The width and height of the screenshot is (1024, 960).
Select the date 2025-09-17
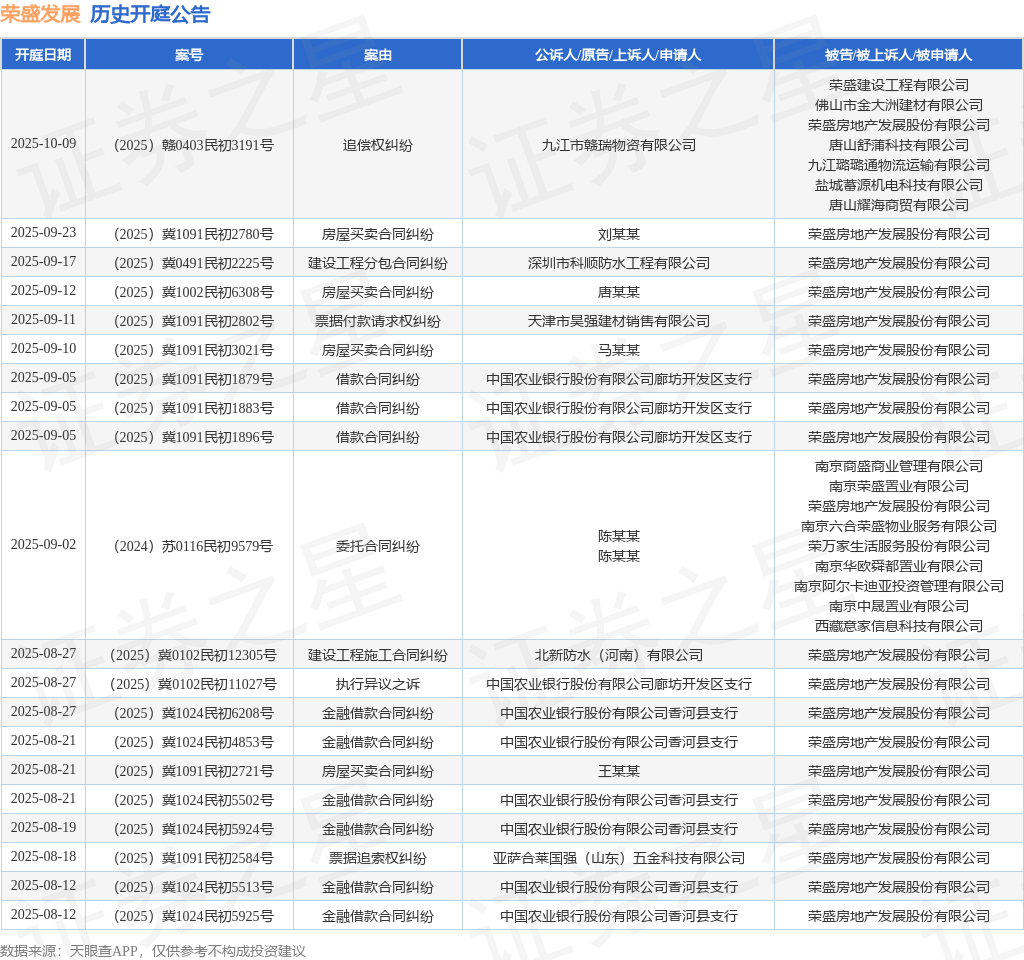(43, 261)
